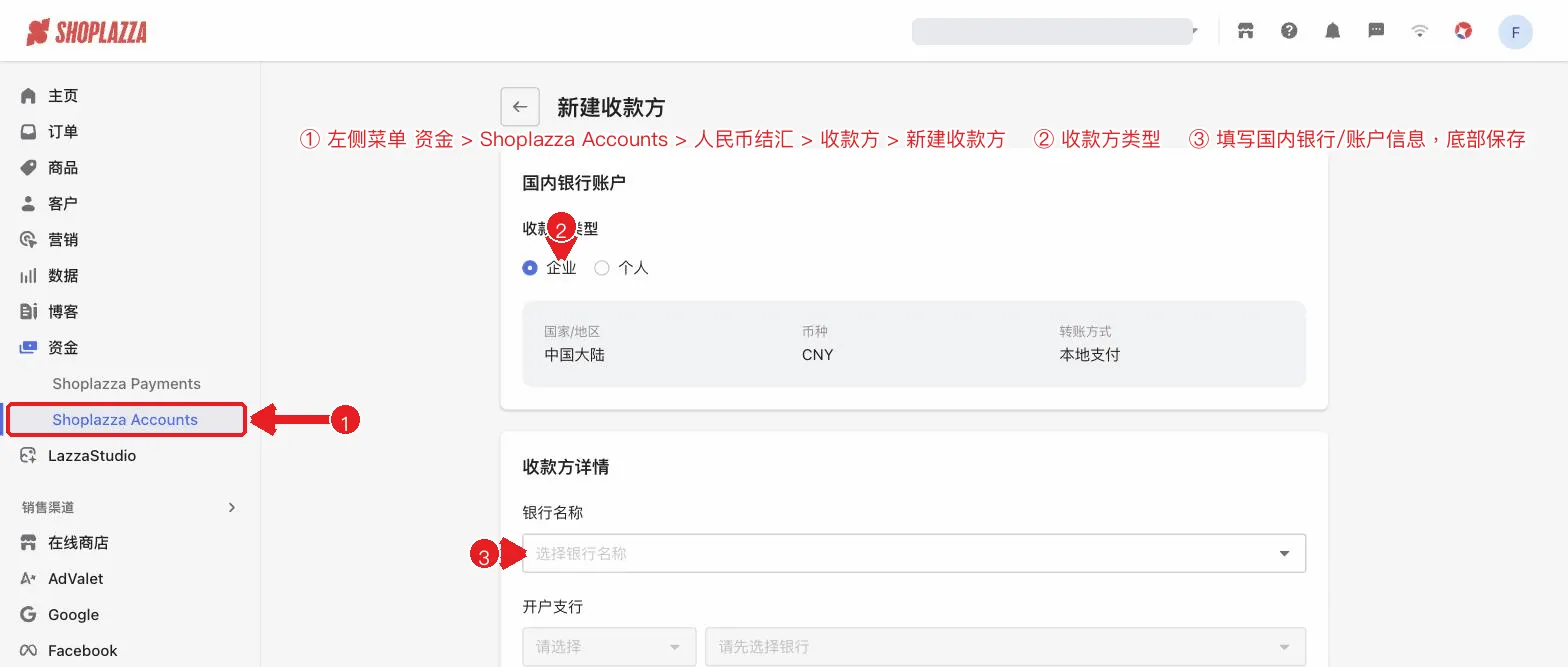Open 数据 in the sidebar
The height and width of the screenshot is (667, 1568).
point(63,276)
